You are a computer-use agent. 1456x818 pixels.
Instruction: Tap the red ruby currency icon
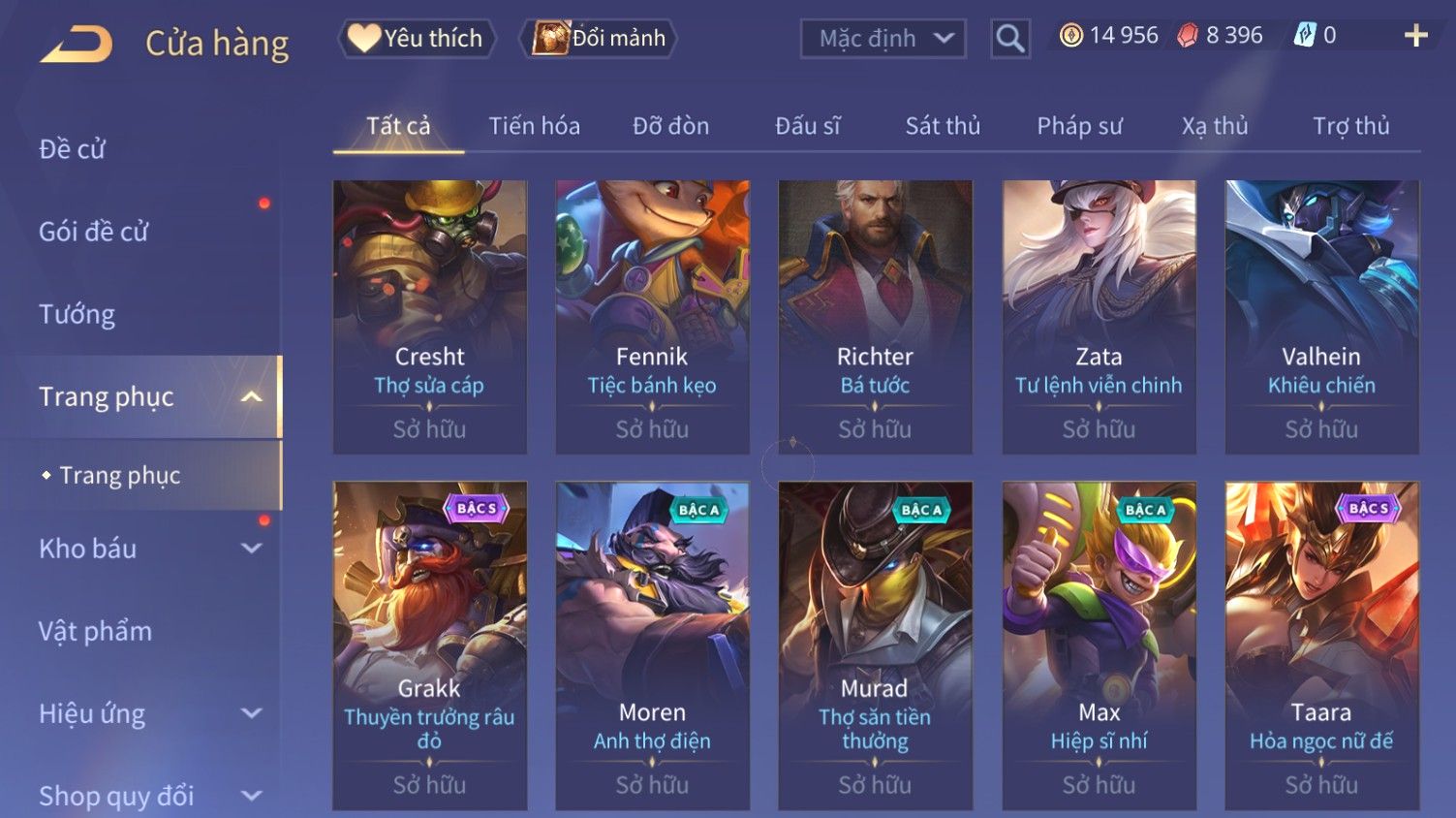click(1188, 36)
